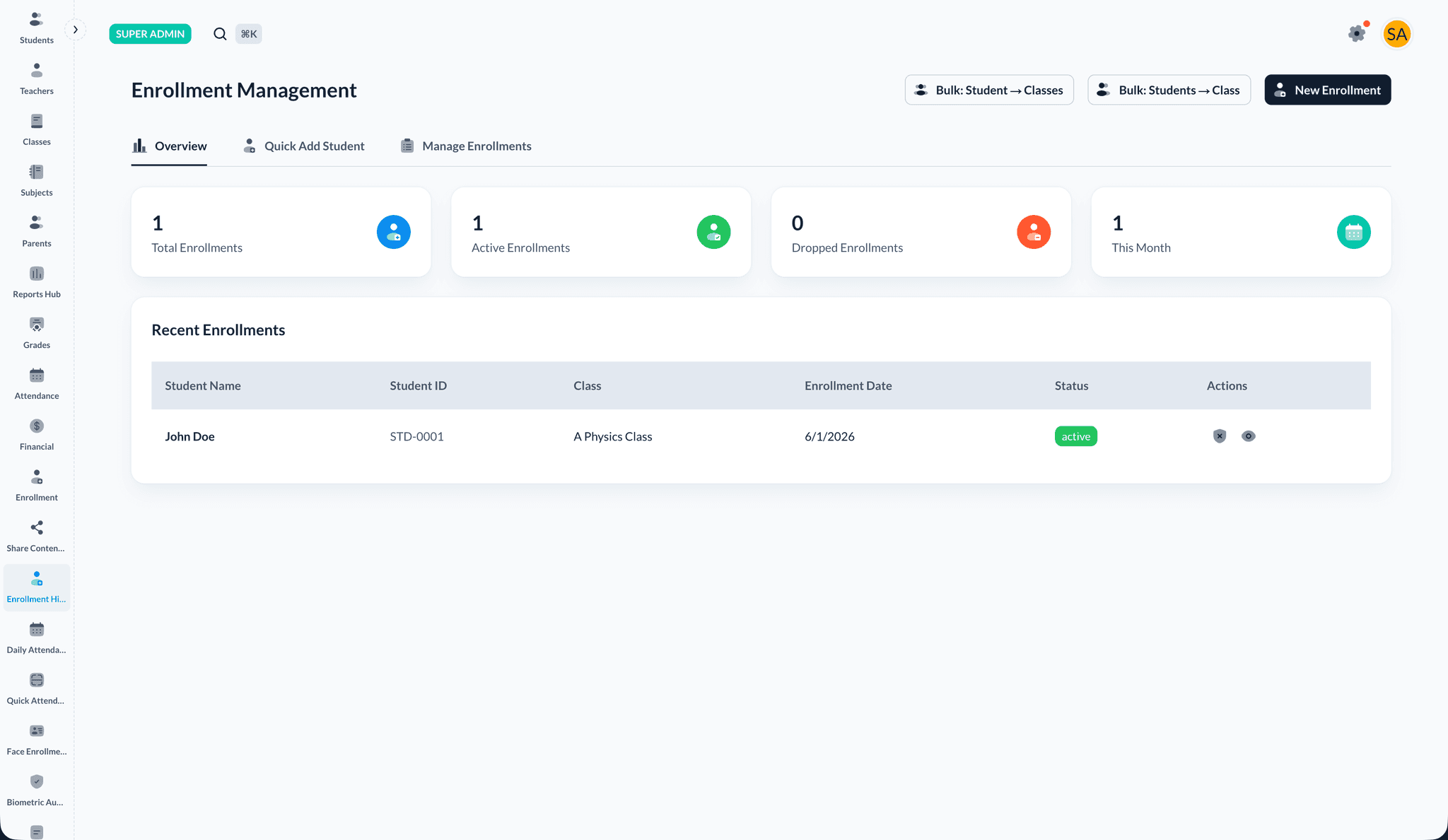Open Quick Attendance sidebar item

pos(37,689)
